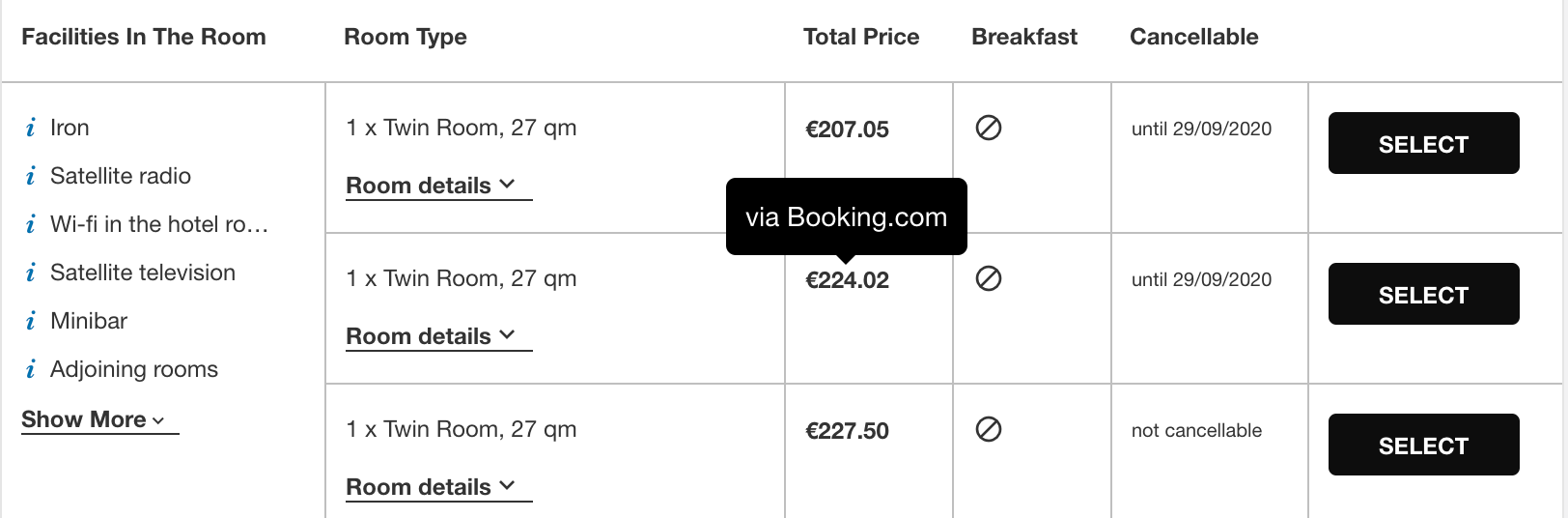Click no-breakfast icon for €224.02 room

tap(989, 278)
